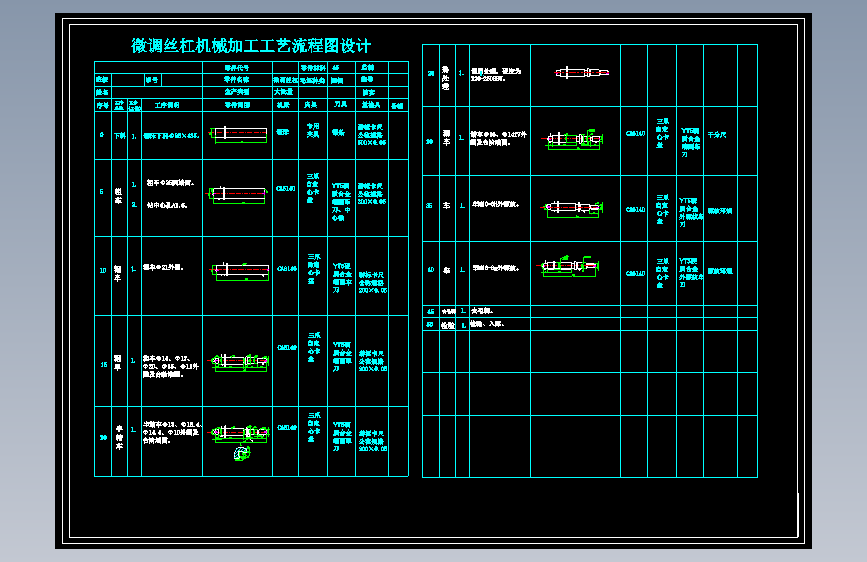Select the YT5 cutting tool cell in row 10
Screen dimensions: 867x562
tap(342, 278)
